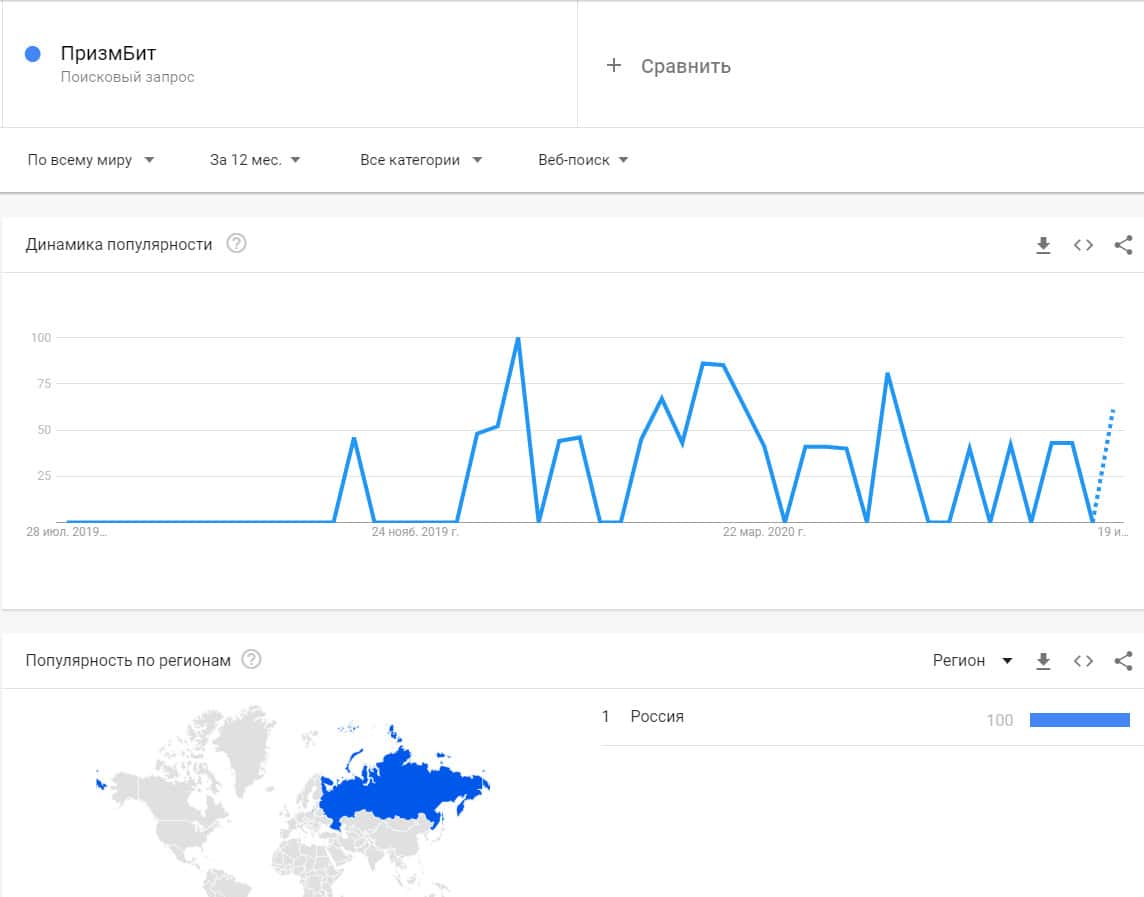Expand the За 12 мес. time range

255,160
